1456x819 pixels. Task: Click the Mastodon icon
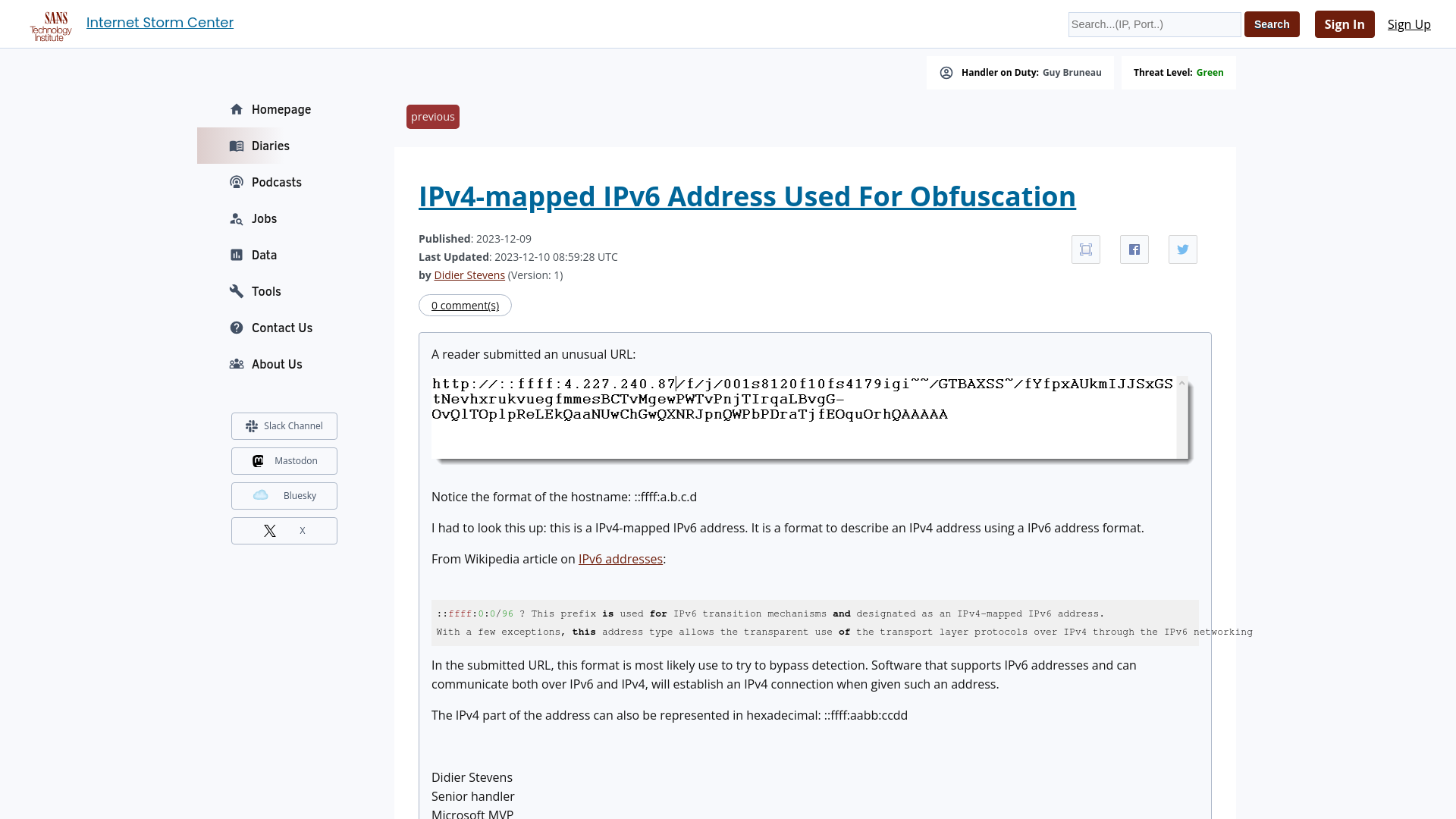258,460
